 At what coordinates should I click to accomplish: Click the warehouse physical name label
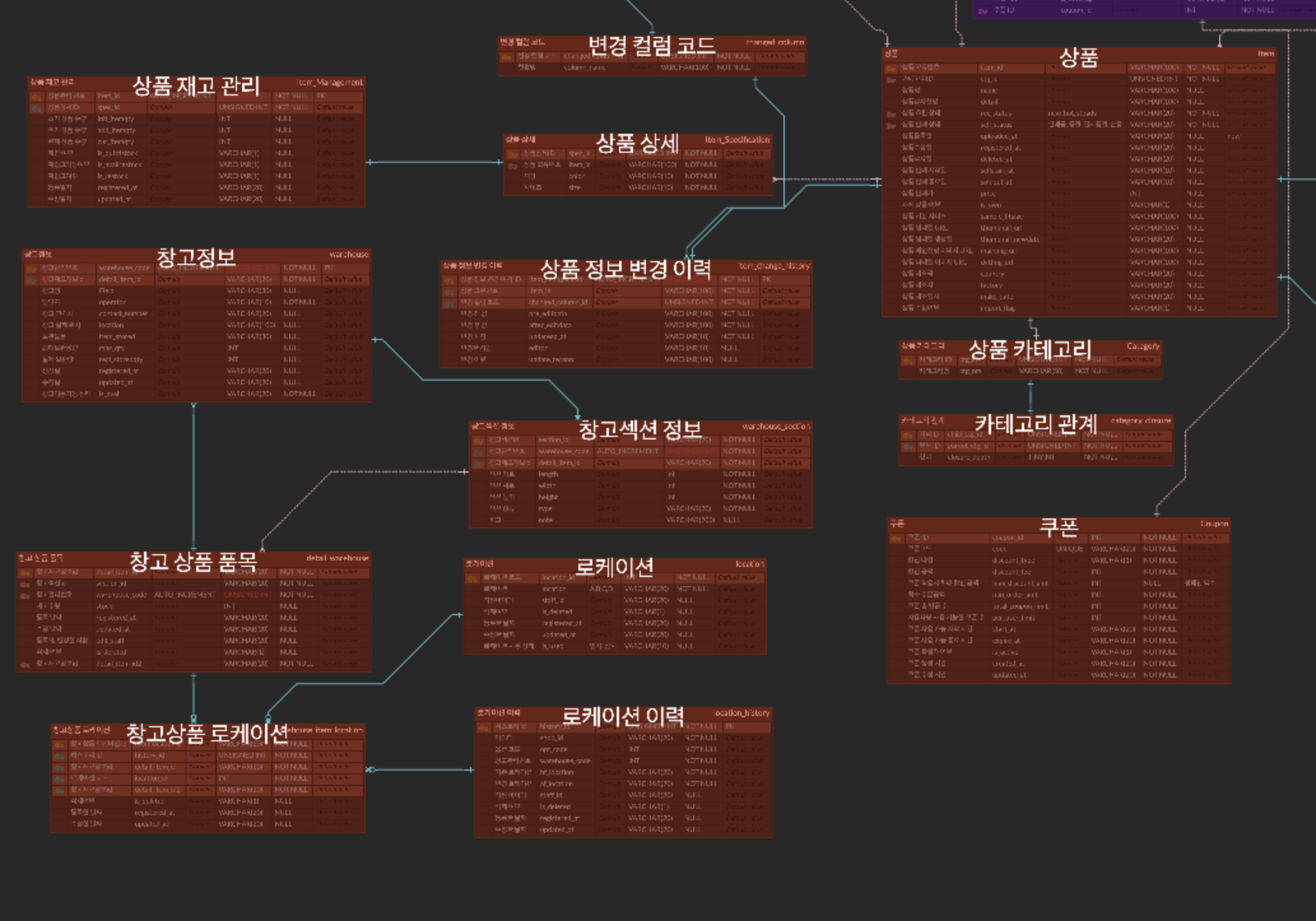click(348, 255)
